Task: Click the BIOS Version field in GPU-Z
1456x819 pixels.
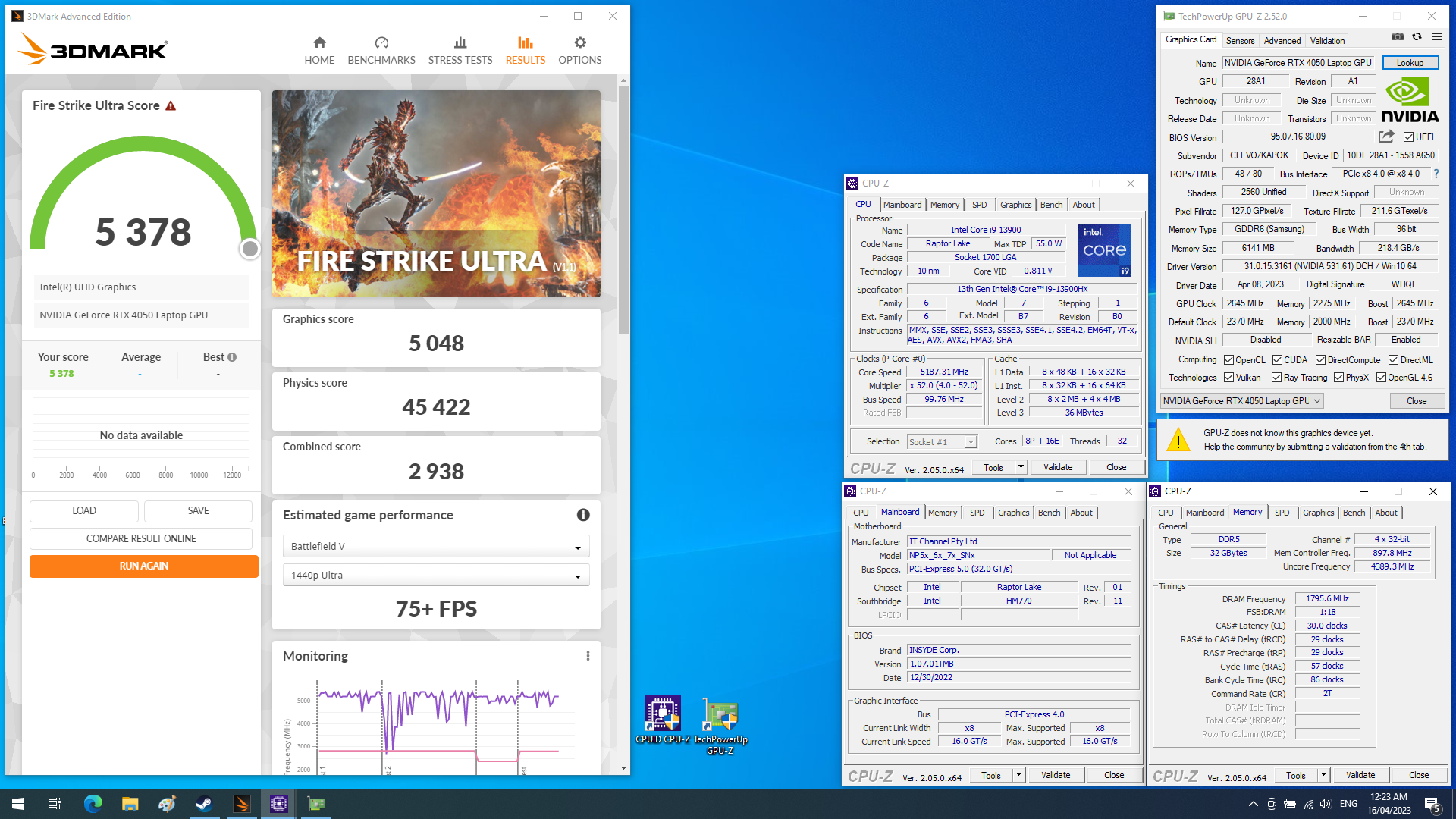Action: point(1298,136)
